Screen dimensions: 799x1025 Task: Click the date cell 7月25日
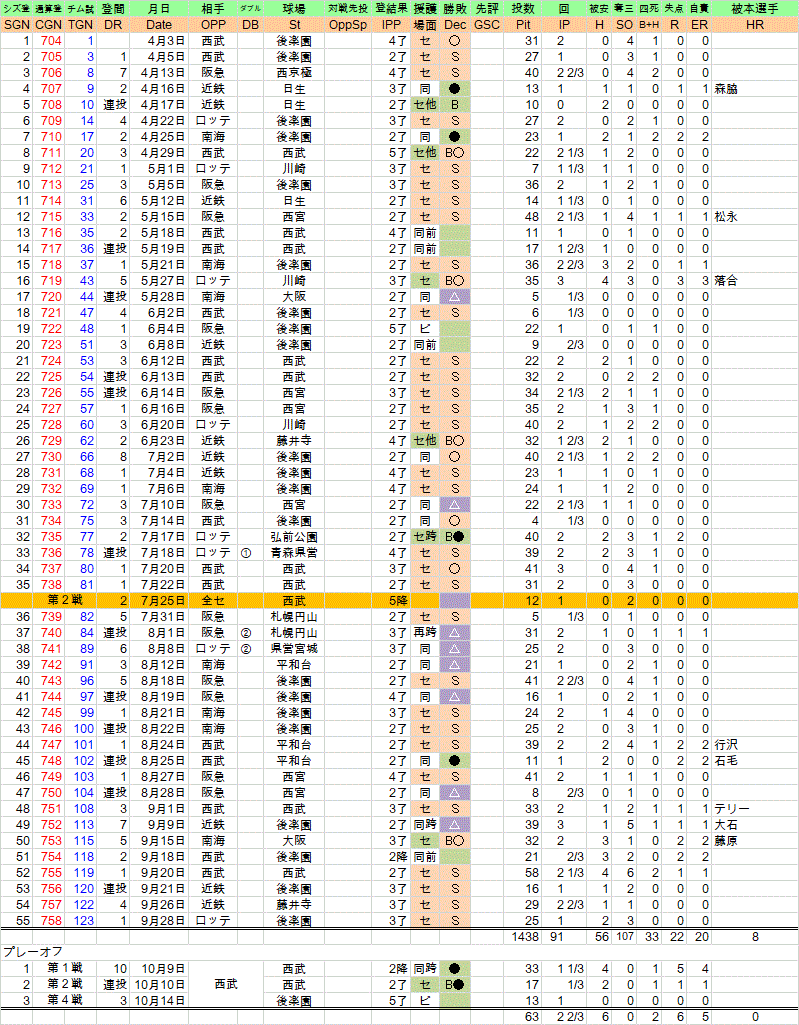pos(163,600)
